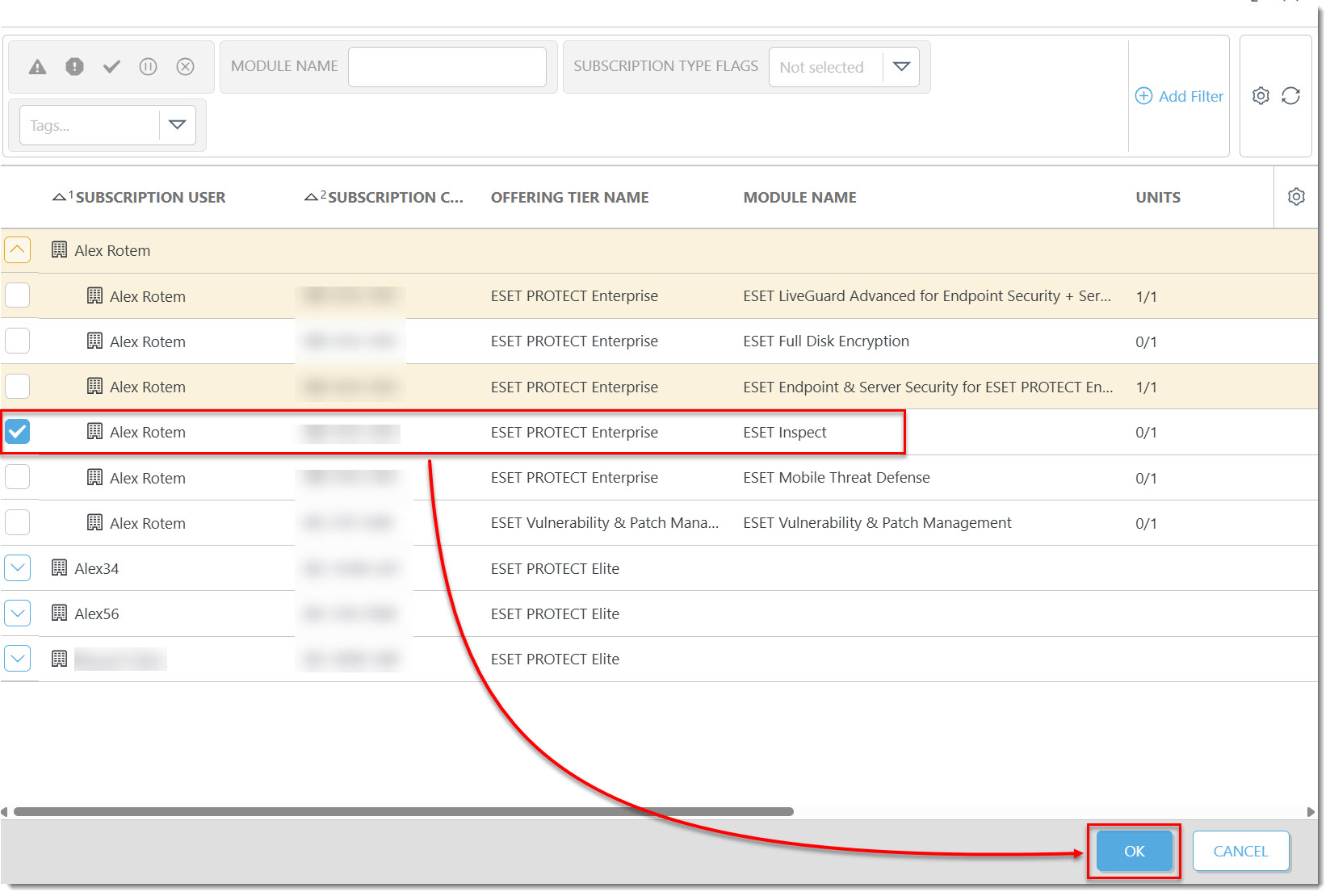Filter by disabled X-circle status icon
The image size is (1330, 896).
pyautogui.click(x=185, y=67)
